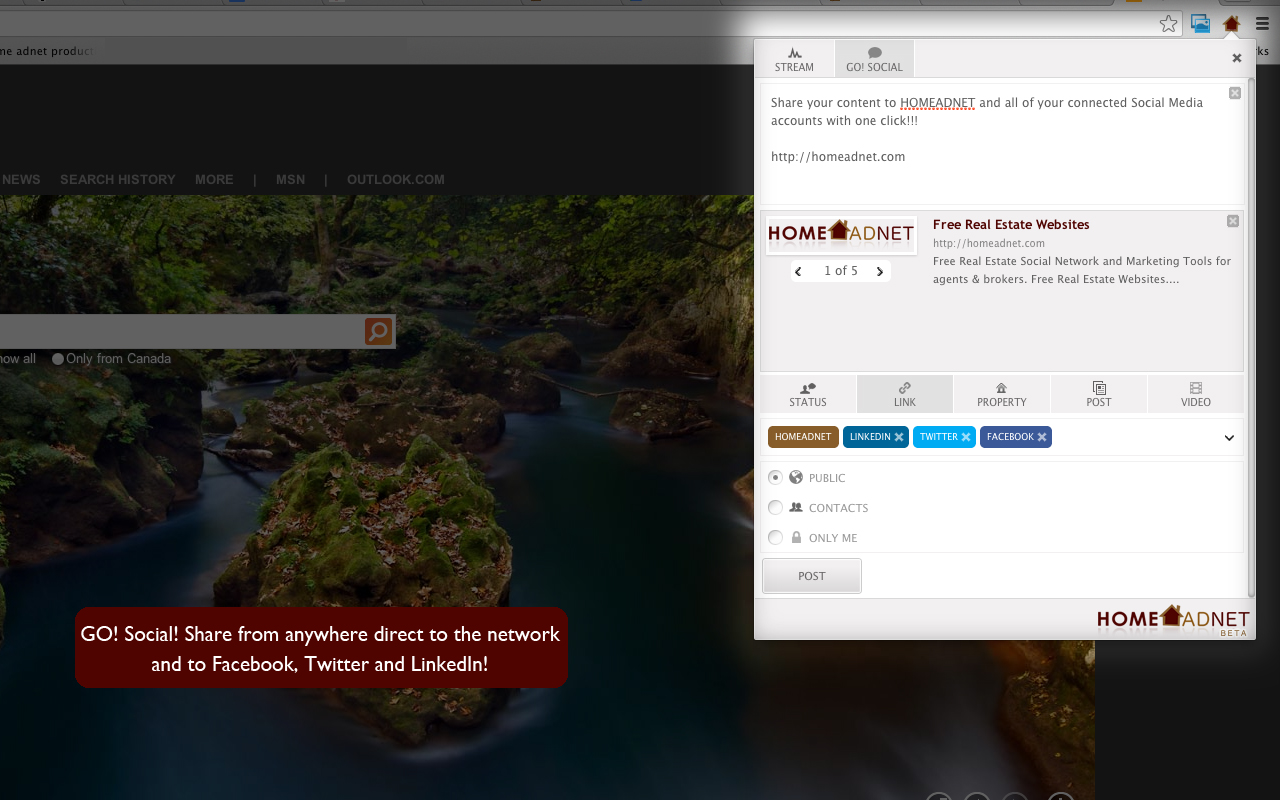The width and height of the screenshot is (1280, 800).
Task: Open the STREAM tab
Action: click(x=794, y=59)
